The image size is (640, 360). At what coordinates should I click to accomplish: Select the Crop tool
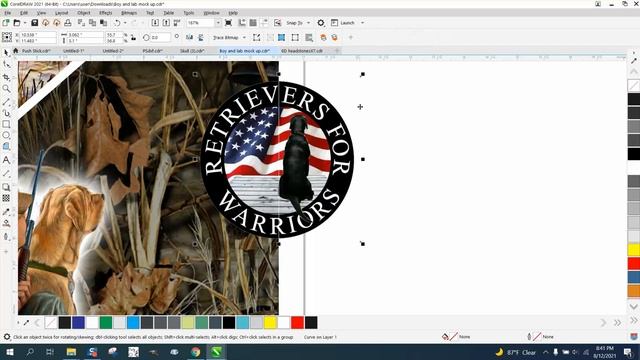click(x=6, y=77)
